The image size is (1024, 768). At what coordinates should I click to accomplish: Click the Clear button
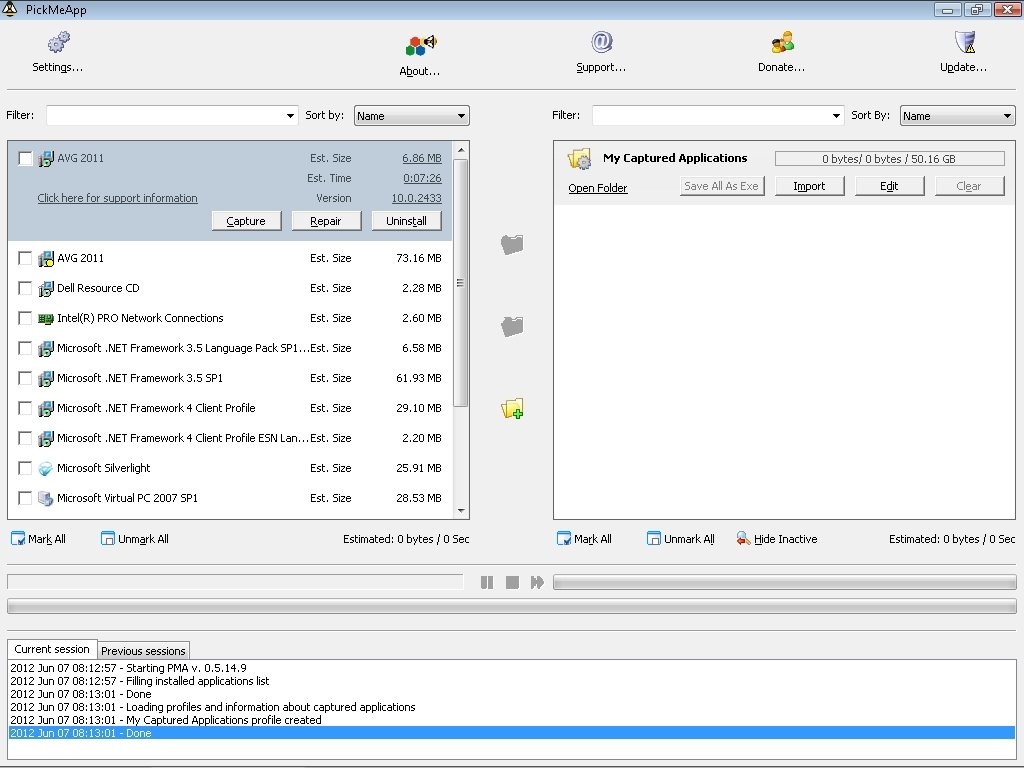tap(969, 186)
